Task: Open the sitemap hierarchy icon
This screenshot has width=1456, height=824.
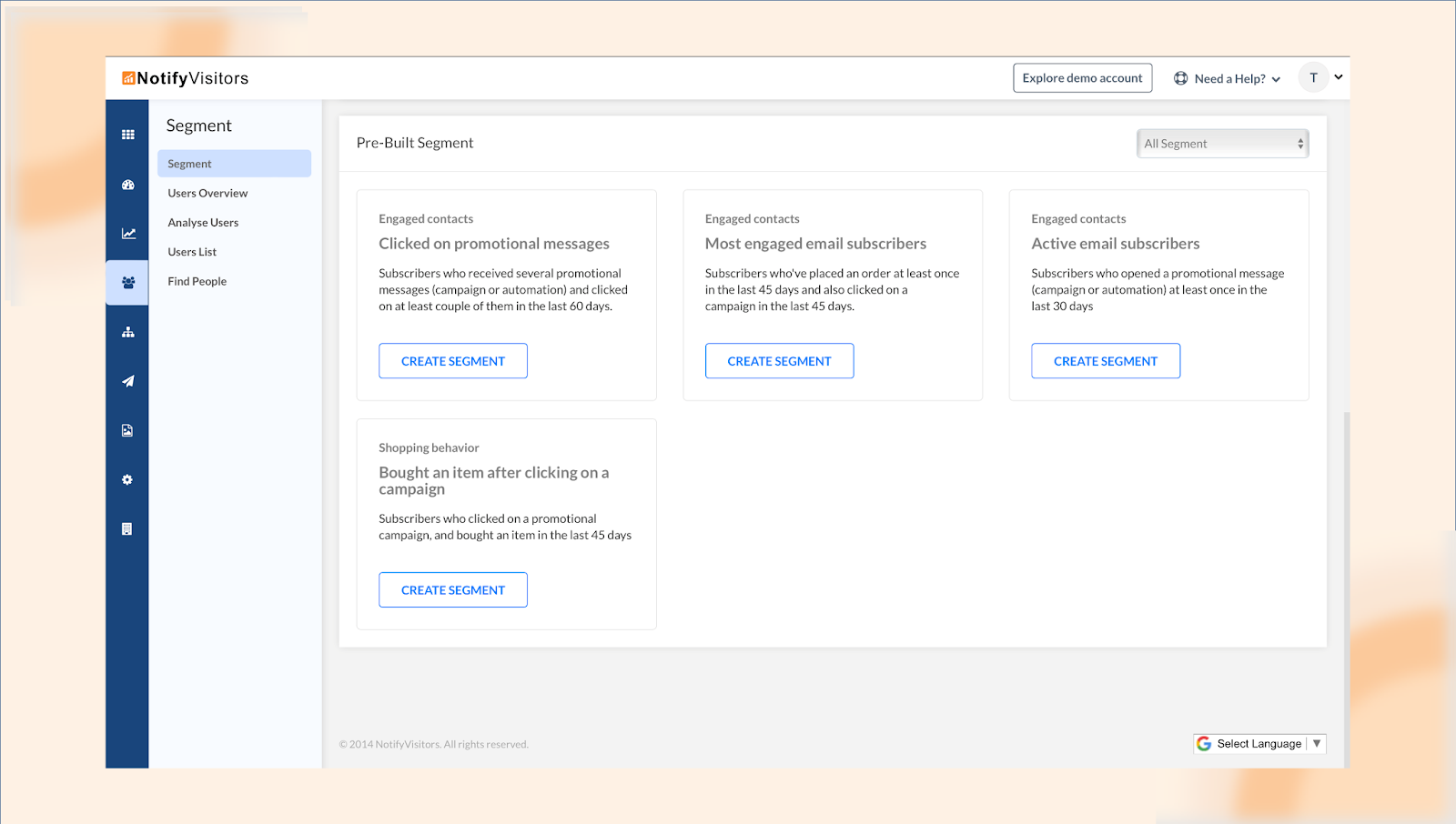Action: pos(127,332)
